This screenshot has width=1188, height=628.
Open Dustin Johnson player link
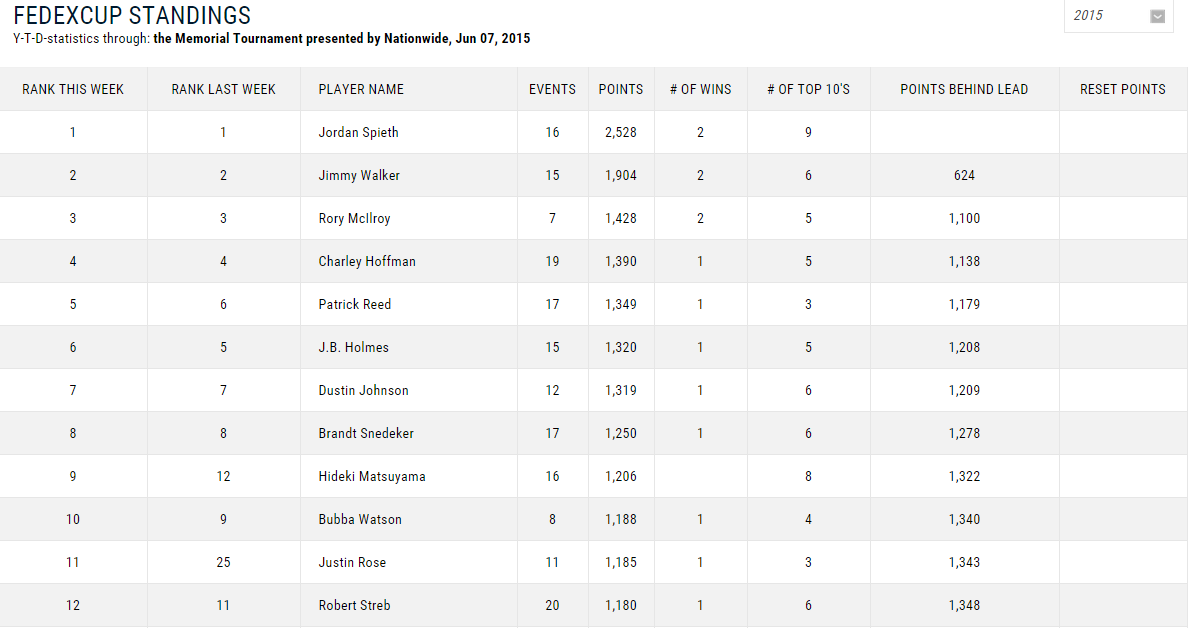tap(363, 391)
